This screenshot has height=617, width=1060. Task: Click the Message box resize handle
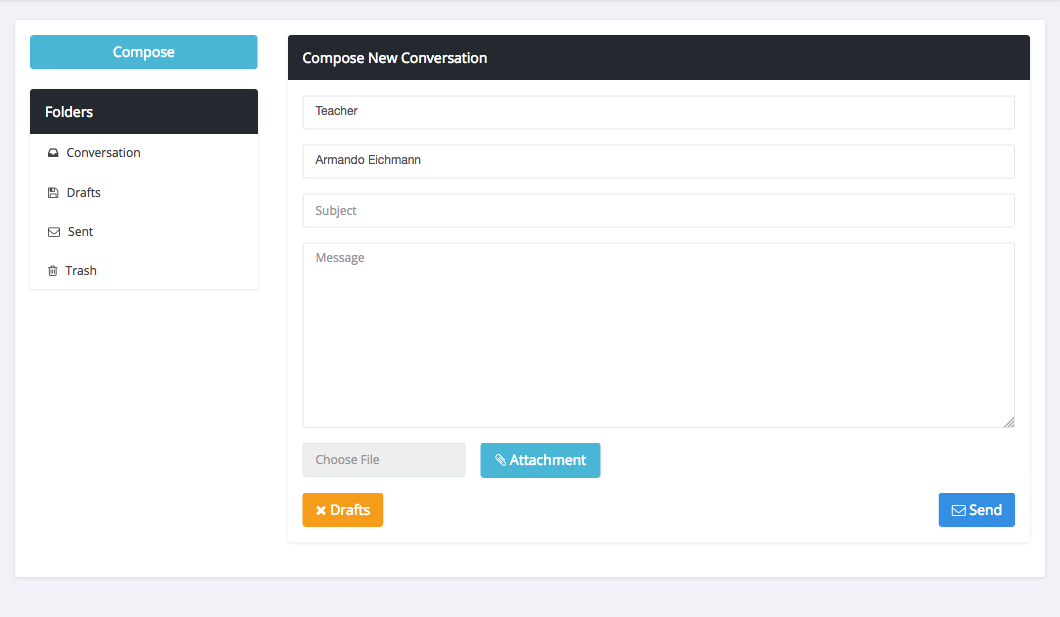coord(1009,422)
